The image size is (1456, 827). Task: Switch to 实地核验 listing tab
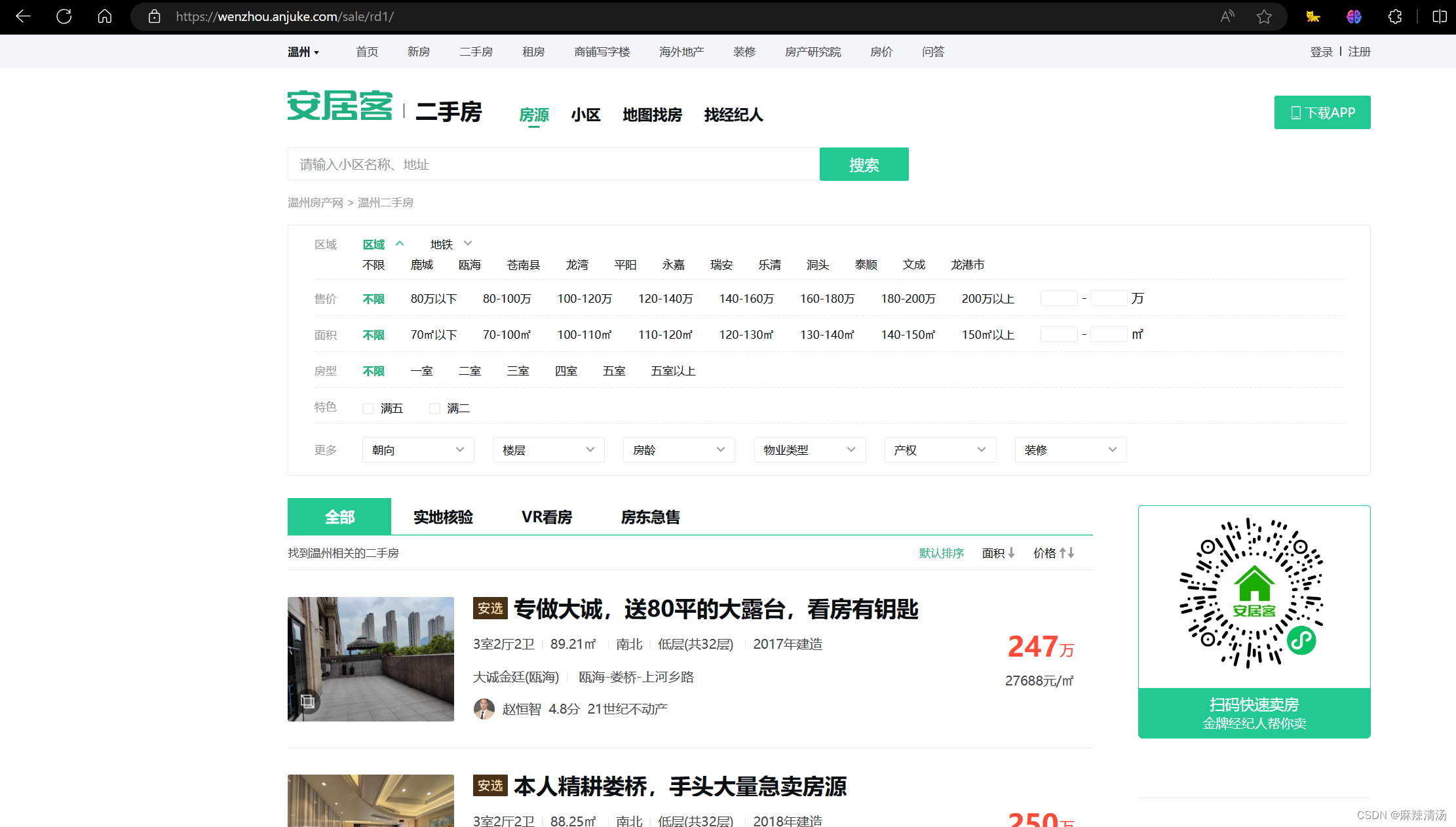click(443, 517)
